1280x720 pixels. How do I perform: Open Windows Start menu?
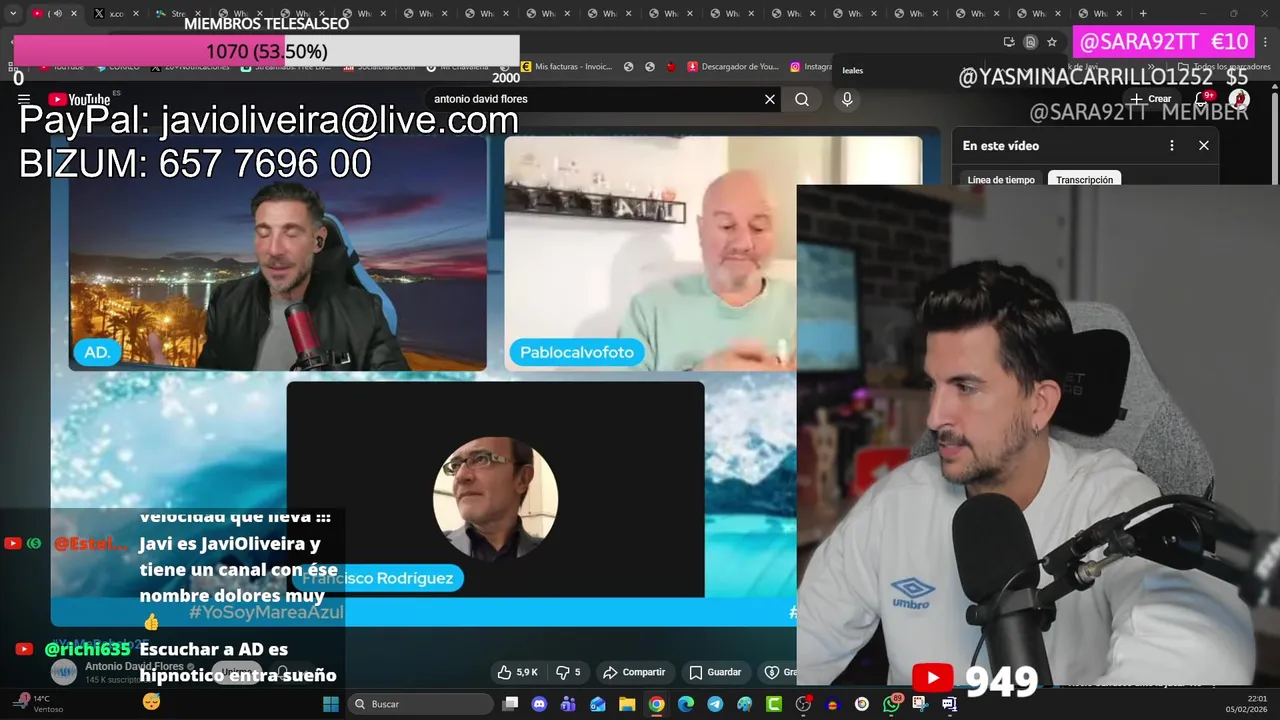tap(331, 704)
